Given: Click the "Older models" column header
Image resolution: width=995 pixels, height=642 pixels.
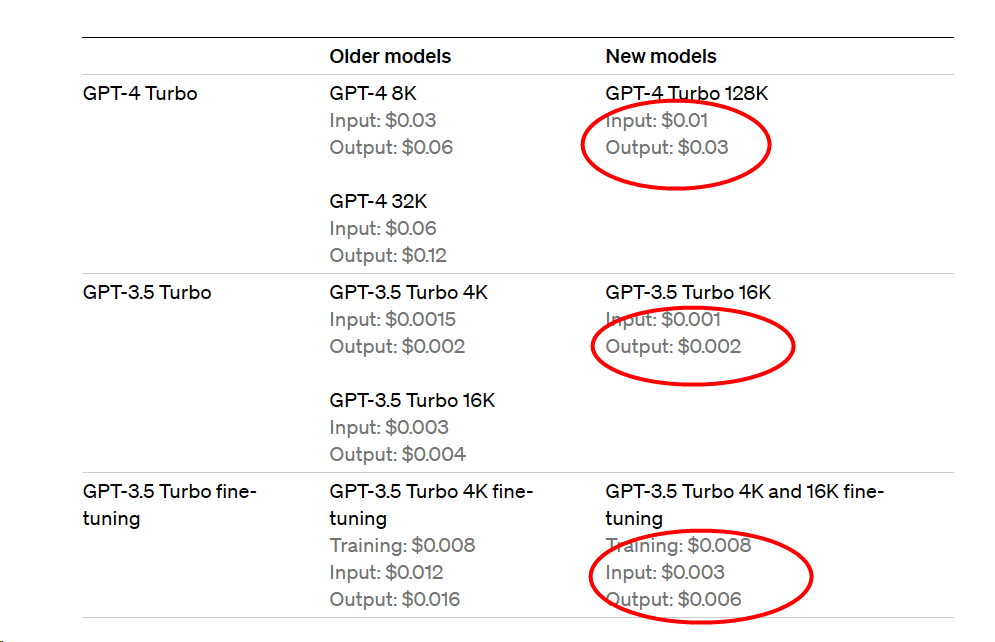Looking at the screenshot, I should 390,56.
